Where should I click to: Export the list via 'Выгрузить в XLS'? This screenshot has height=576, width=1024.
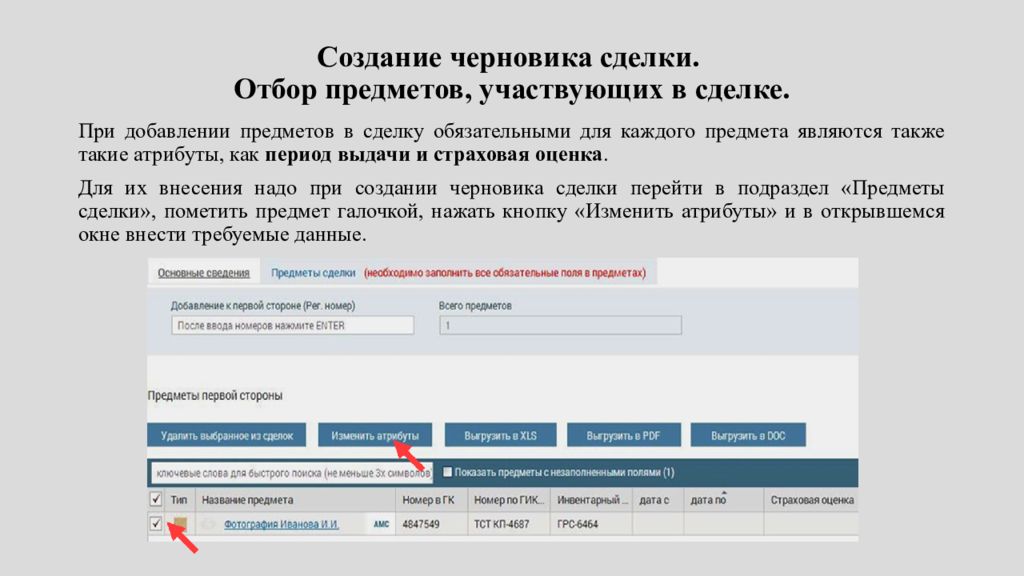[x=500, y=435]
